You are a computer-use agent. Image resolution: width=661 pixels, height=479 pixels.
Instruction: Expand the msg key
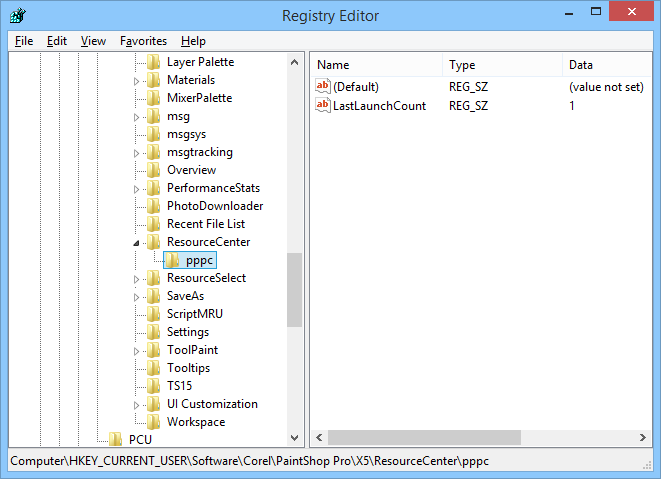tap(136, 117)
